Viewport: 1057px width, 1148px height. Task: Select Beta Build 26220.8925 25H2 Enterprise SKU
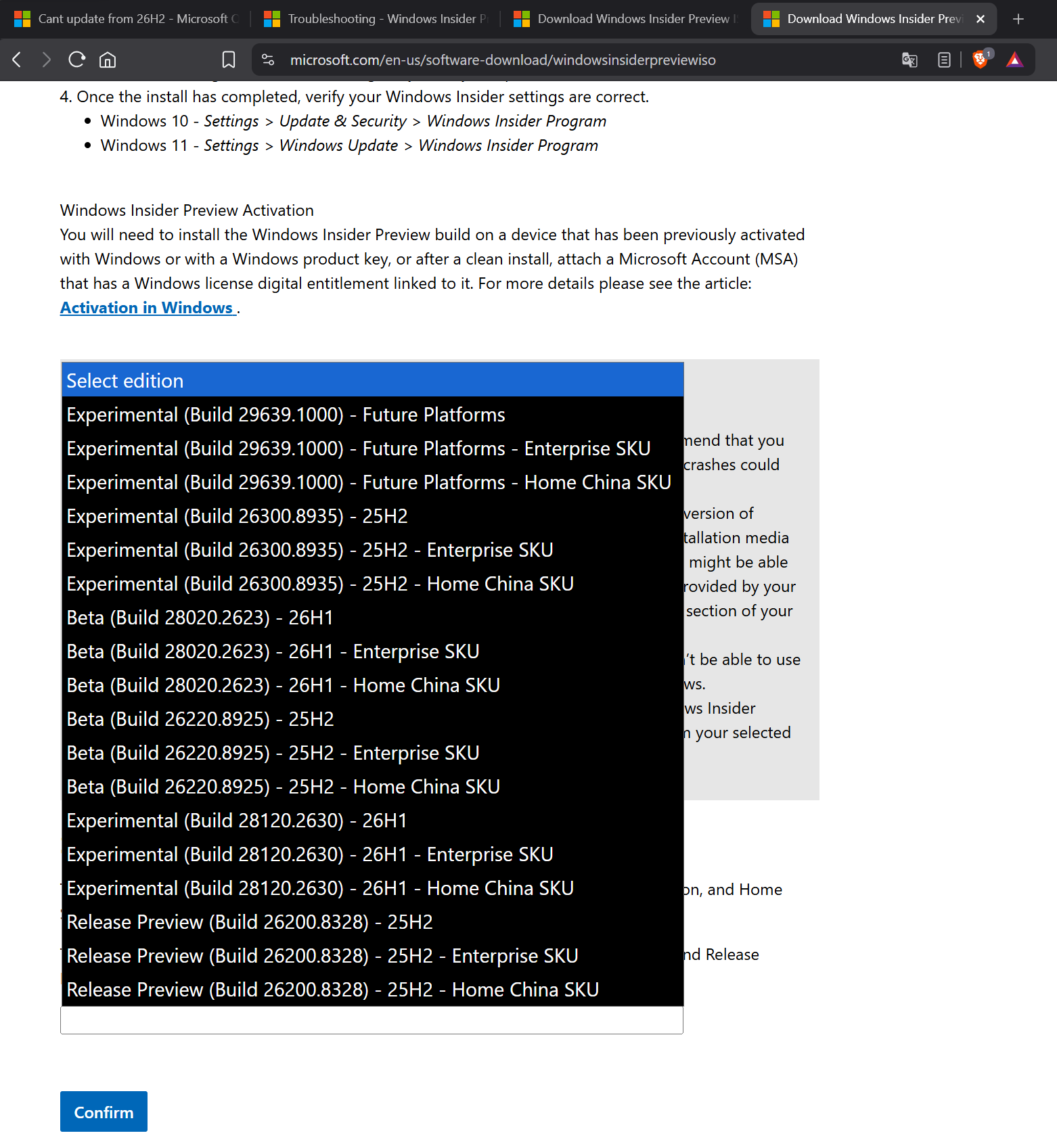click(373, 752)
